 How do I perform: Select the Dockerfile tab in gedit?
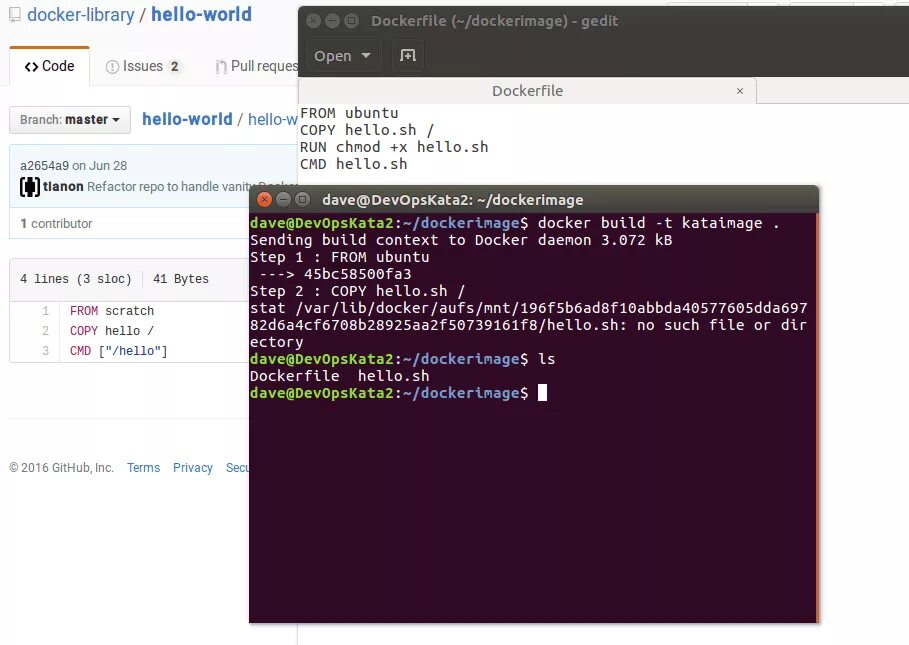(x=528, y=91)
